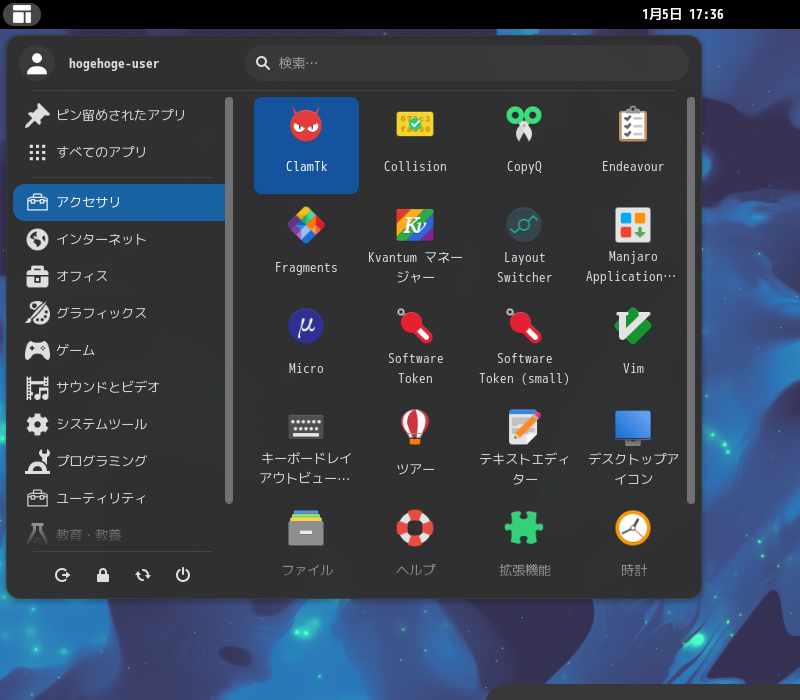Select オフィス category
The height and width of the screenshot is (700, 800).
point(119,276)
